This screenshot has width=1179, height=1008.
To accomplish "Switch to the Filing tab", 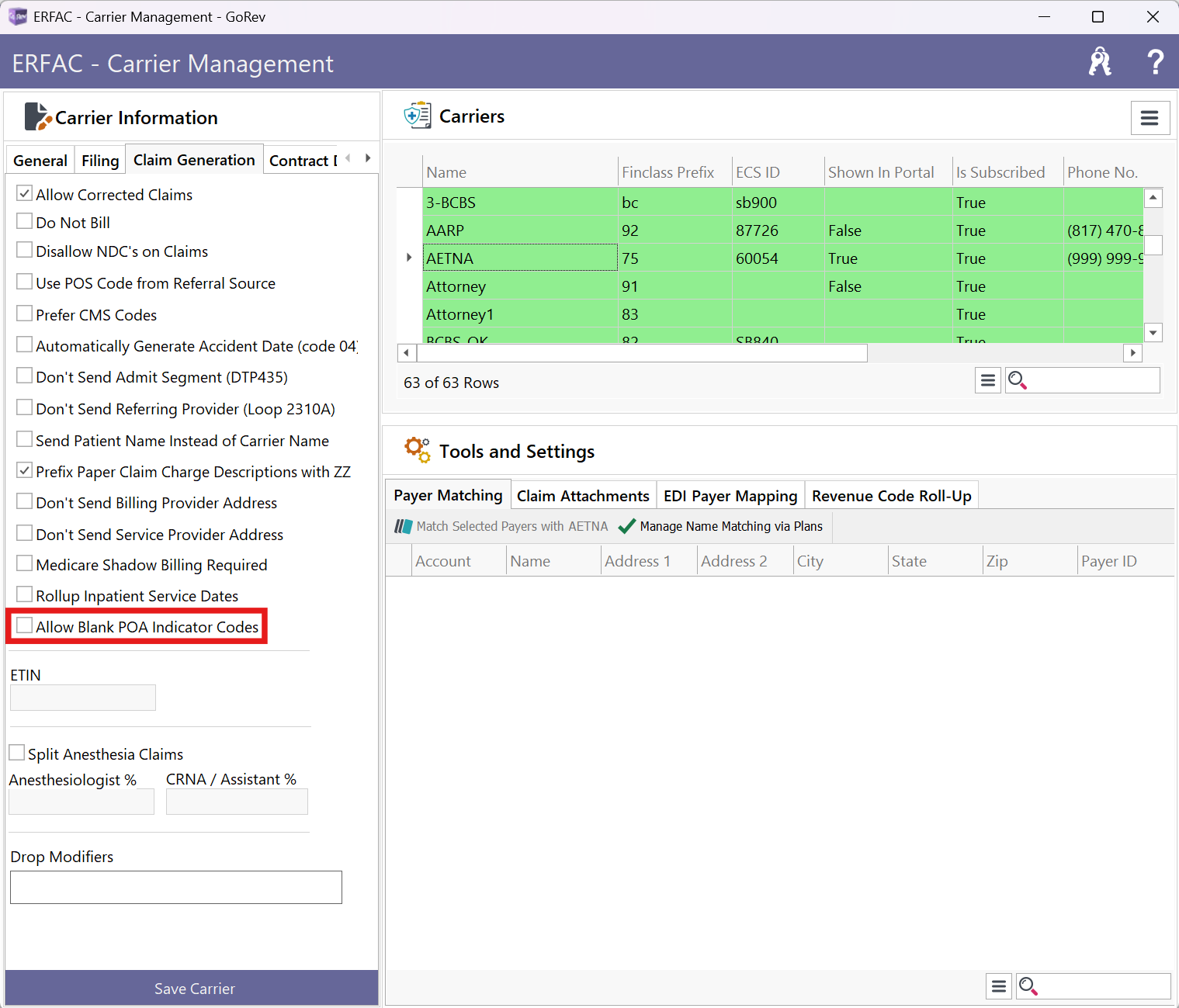I will coord(100,161).
